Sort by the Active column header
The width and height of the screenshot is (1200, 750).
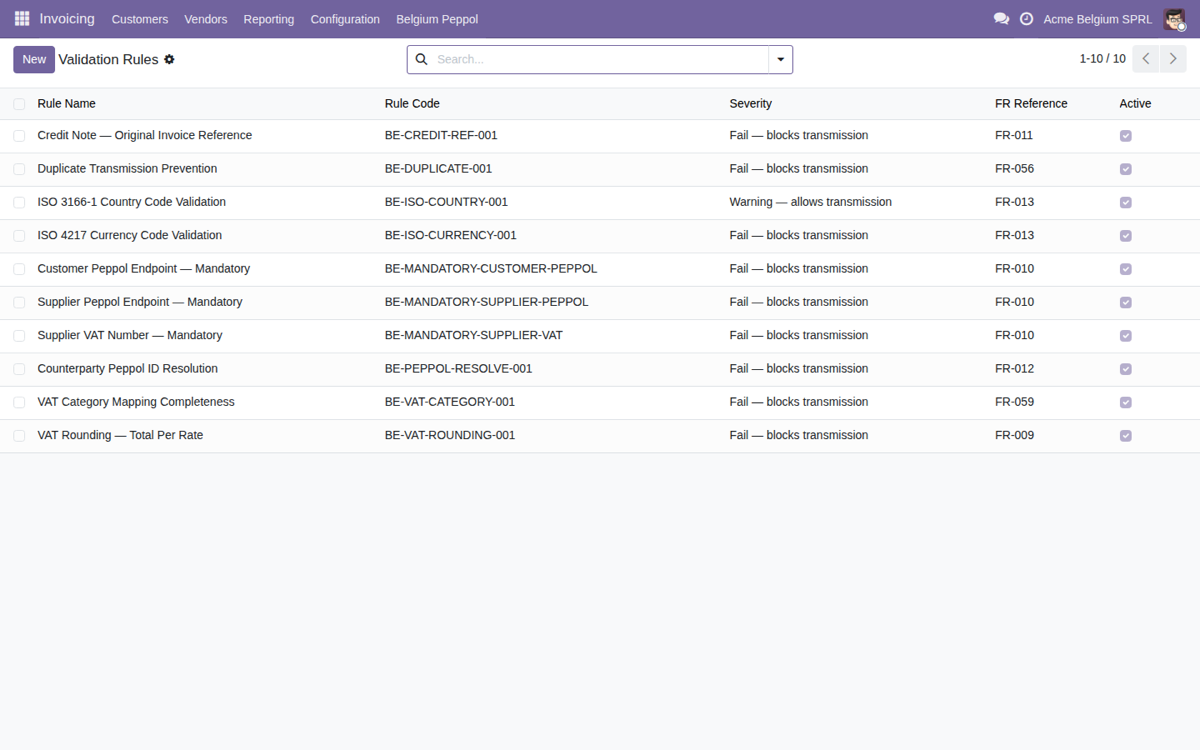[x=1135, y=104]
